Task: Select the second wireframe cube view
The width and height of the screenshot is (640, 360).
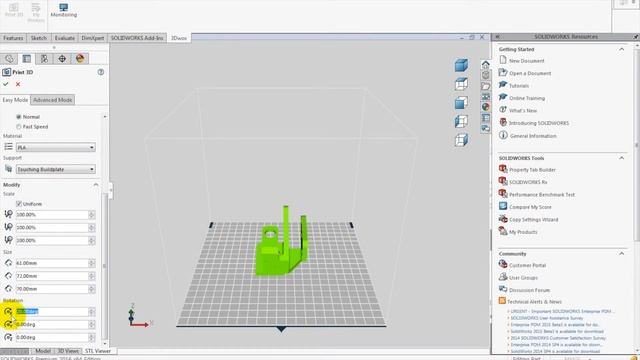Action: coord(461,84)
